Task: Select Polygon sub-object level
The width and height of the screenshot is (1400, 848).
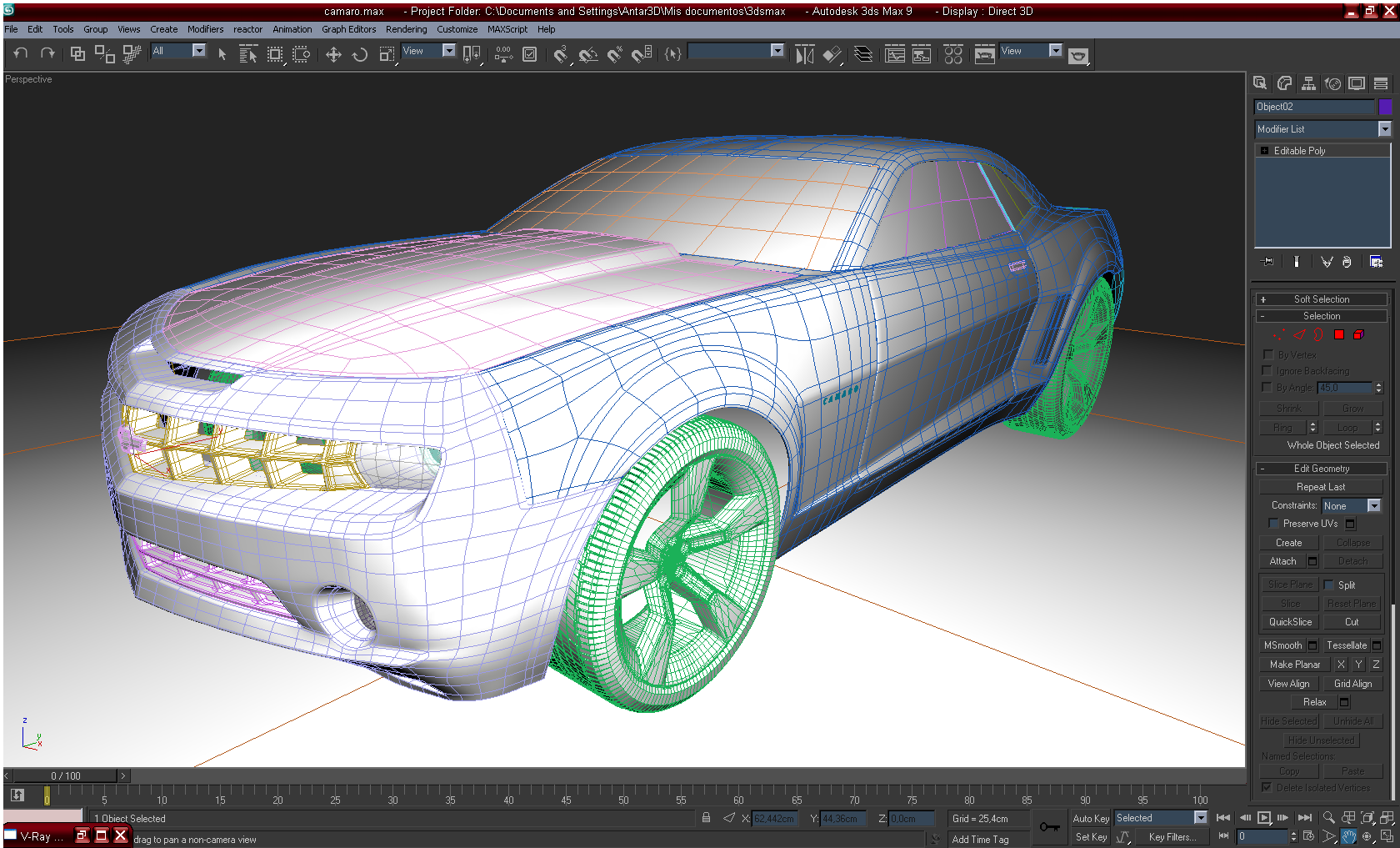Action: point(1338,334)
